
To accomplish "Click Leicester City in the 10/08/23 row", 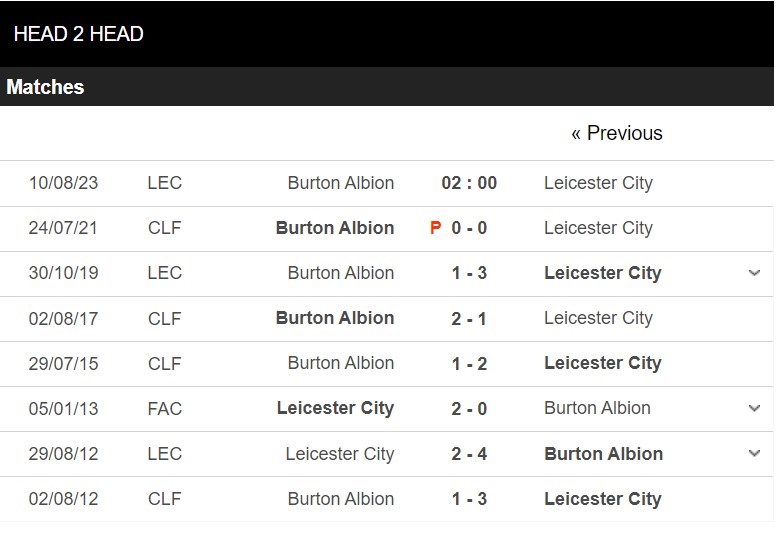I will (598, 183).
